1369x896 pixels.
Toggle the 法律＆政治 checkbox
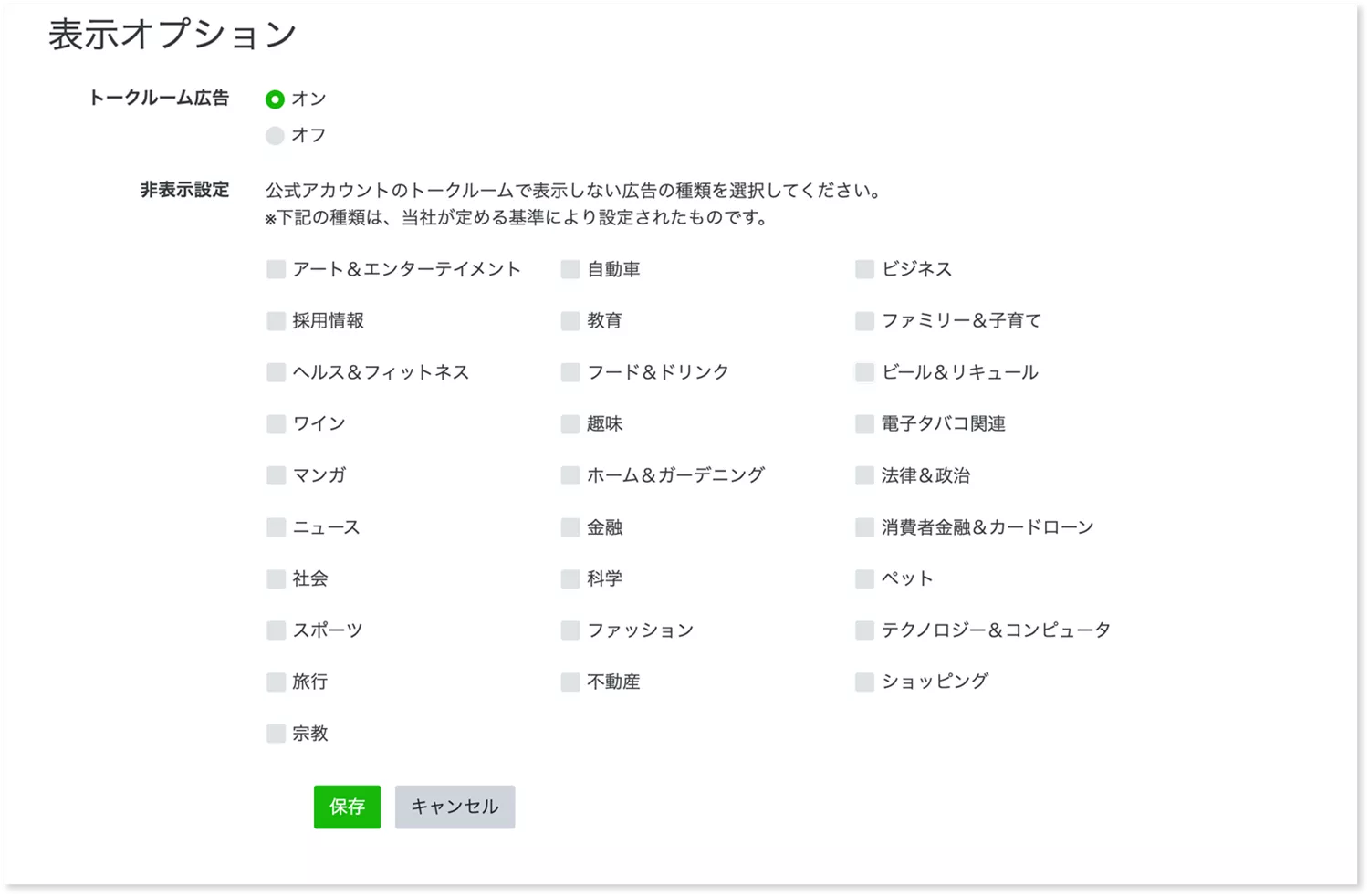click(864, 475)
